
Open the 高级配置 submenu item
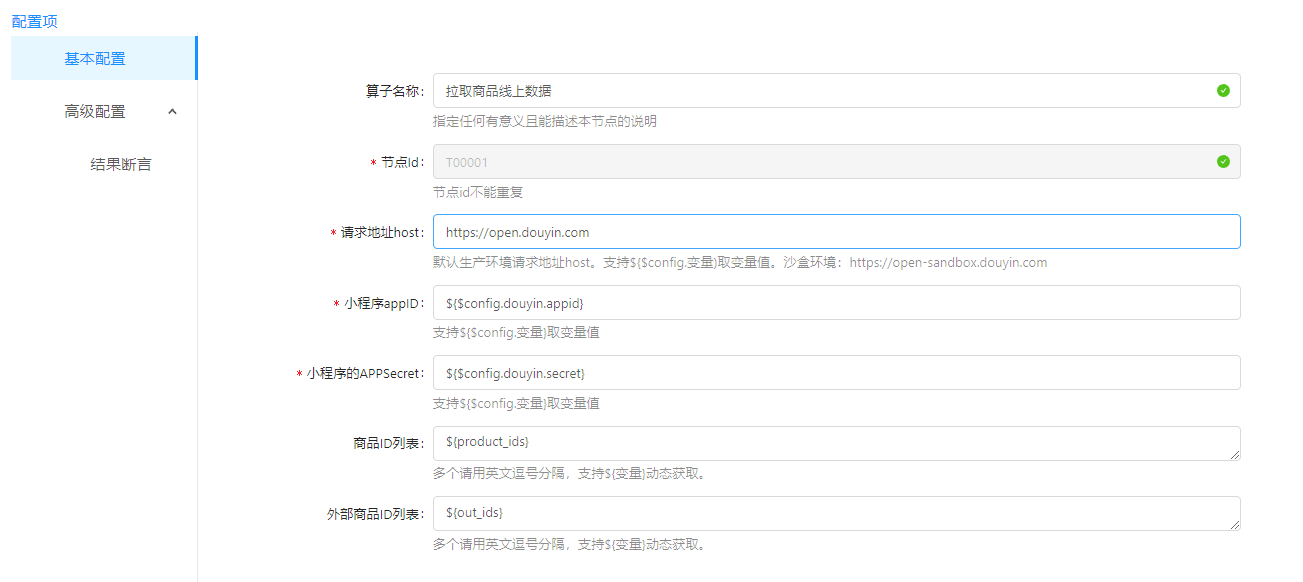click(95, 112)
